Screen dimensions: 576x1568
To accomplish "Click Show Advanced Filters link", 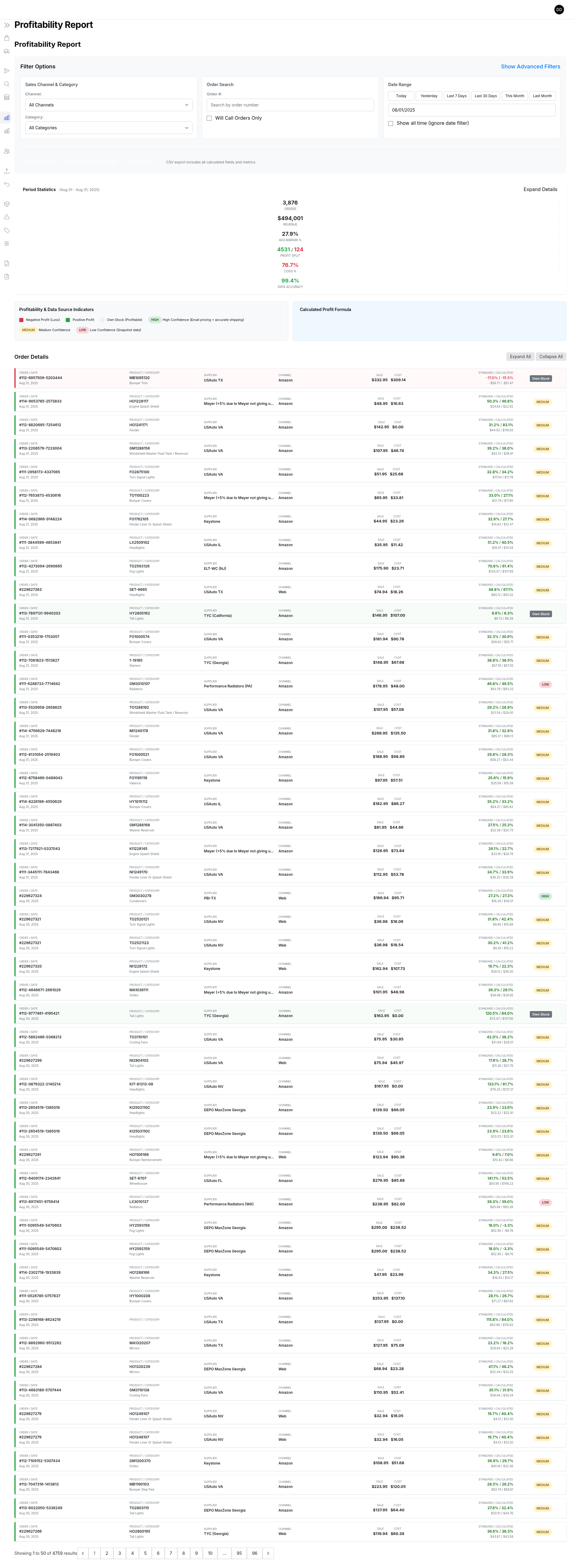I will coord(530,66).
